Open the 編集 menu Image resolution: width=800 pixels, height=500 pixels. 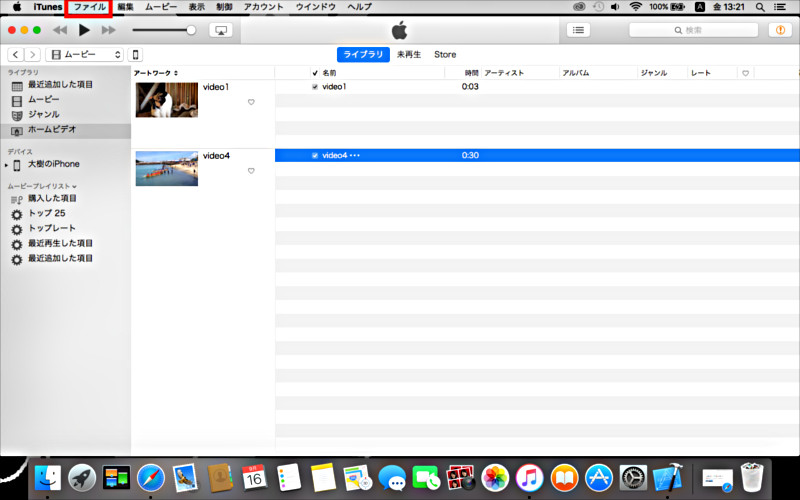(x=125, y=7)
